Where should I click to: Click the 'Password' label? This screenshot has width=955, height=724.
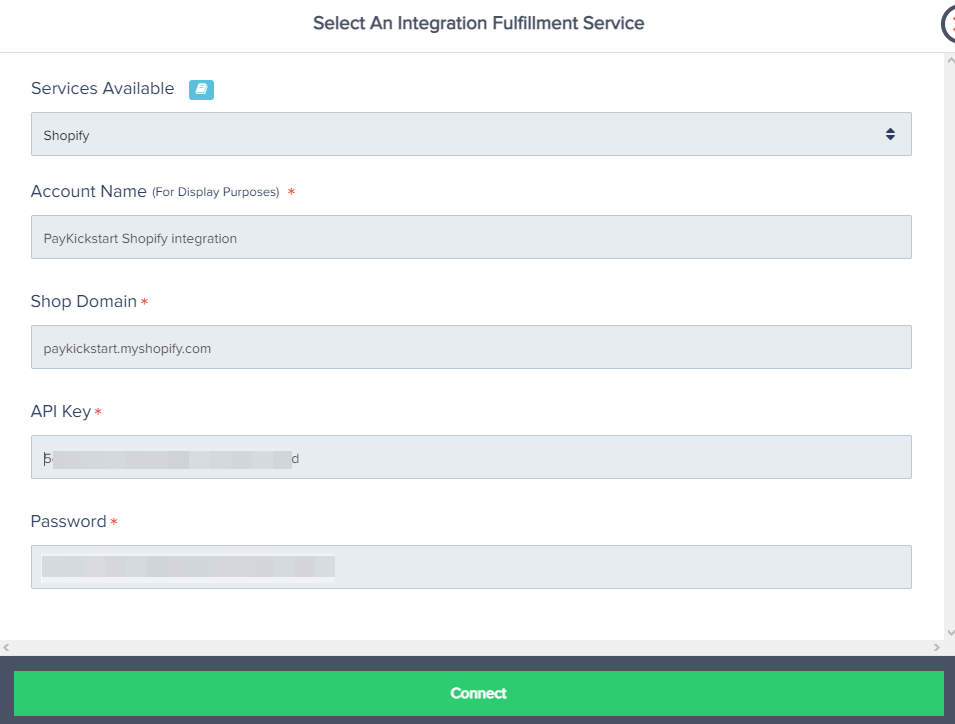pos(69,521)
